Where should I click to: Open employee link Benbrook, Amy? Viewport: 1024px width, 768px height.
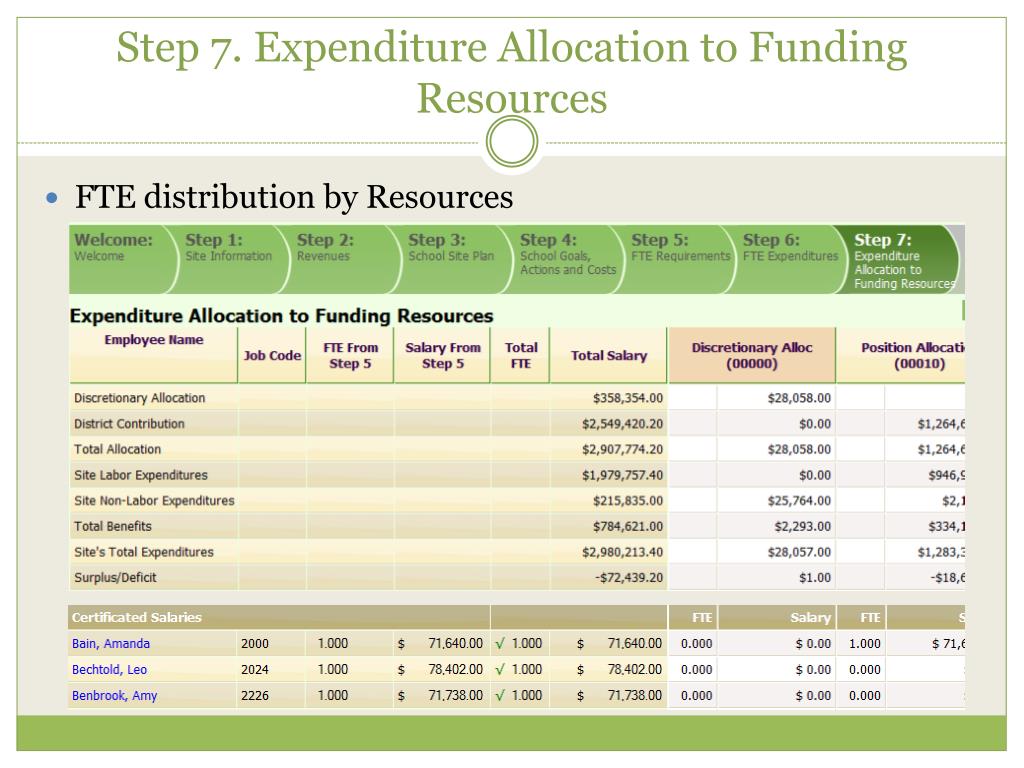pyautogui.click(x=114, y=696)
